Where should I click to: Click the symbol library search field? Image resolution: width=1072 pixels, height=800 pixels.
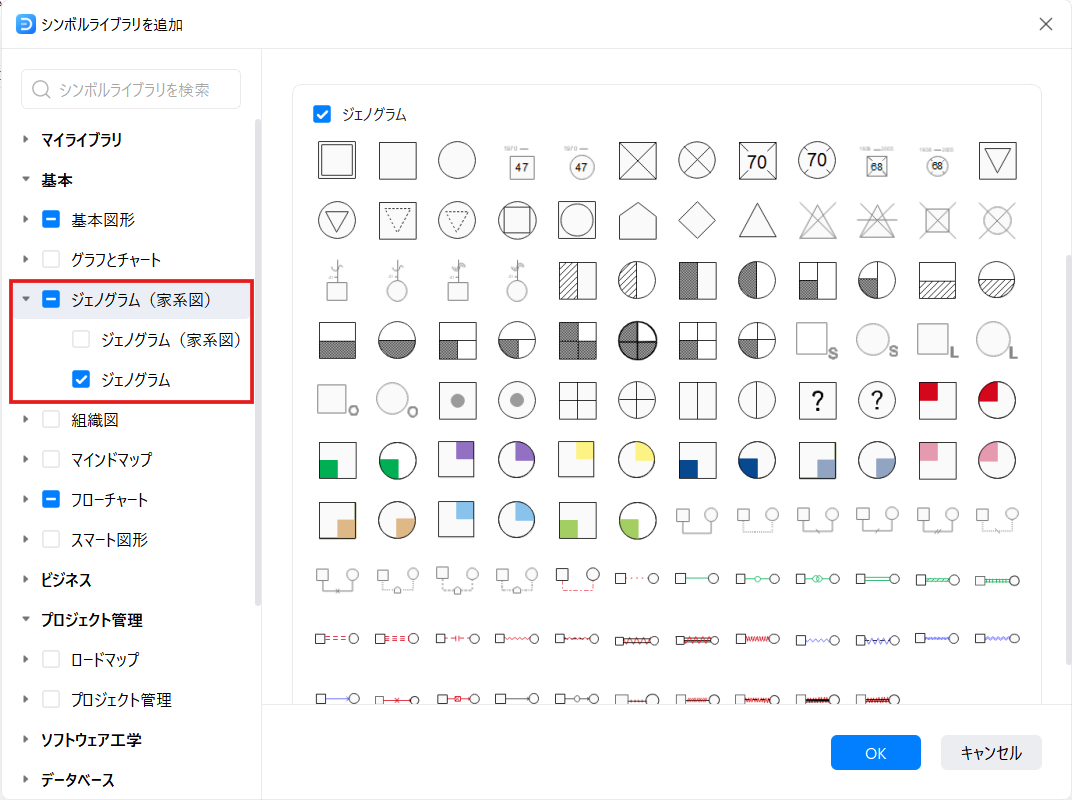[130, 89]
